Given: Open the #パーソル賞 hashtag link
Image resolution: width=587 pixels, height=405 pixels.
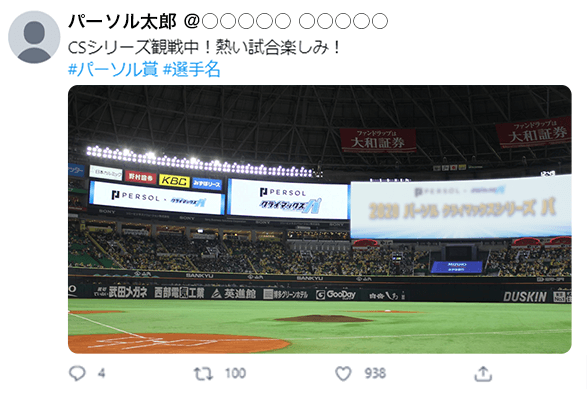Looking at the screenshot, I should coord(113,70).
